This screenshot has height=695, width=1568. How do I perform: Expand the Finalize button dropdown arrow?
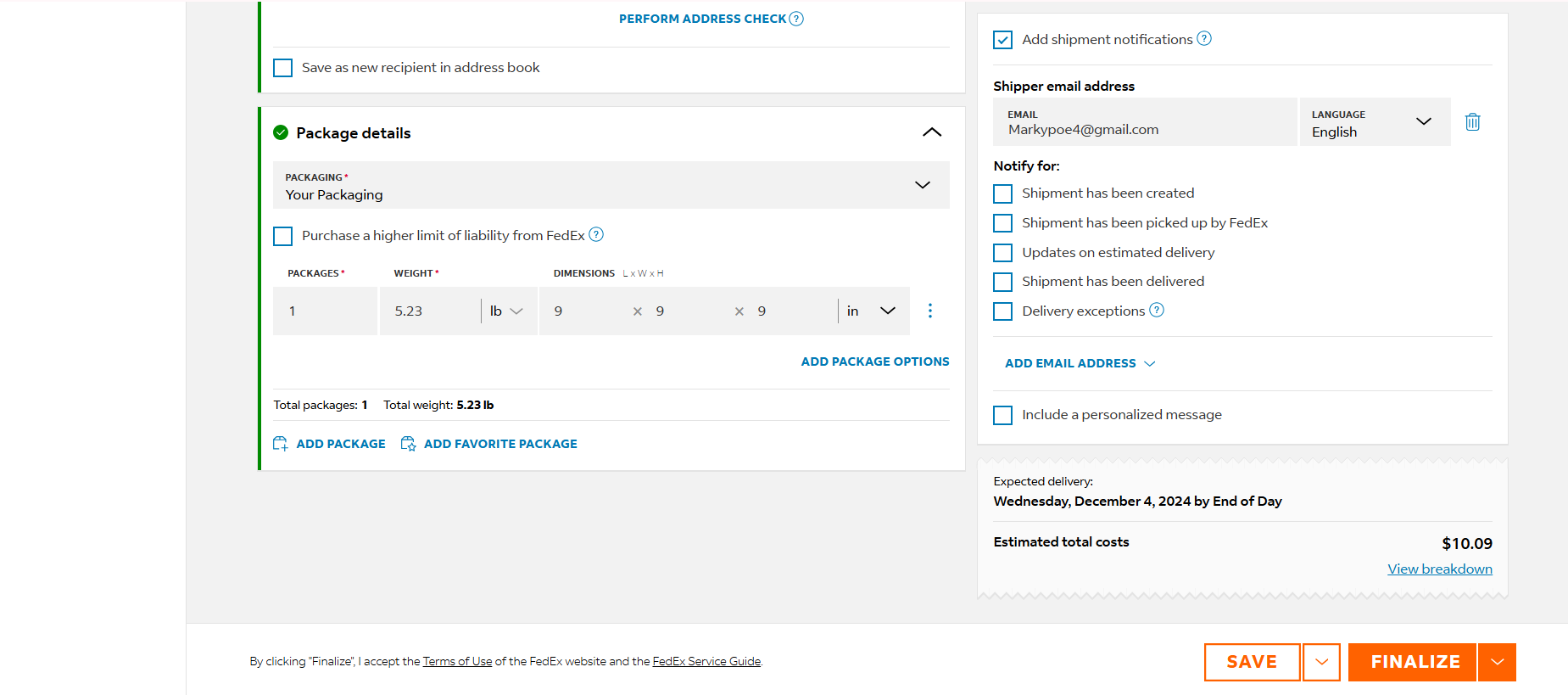(x=1498, y=662)
